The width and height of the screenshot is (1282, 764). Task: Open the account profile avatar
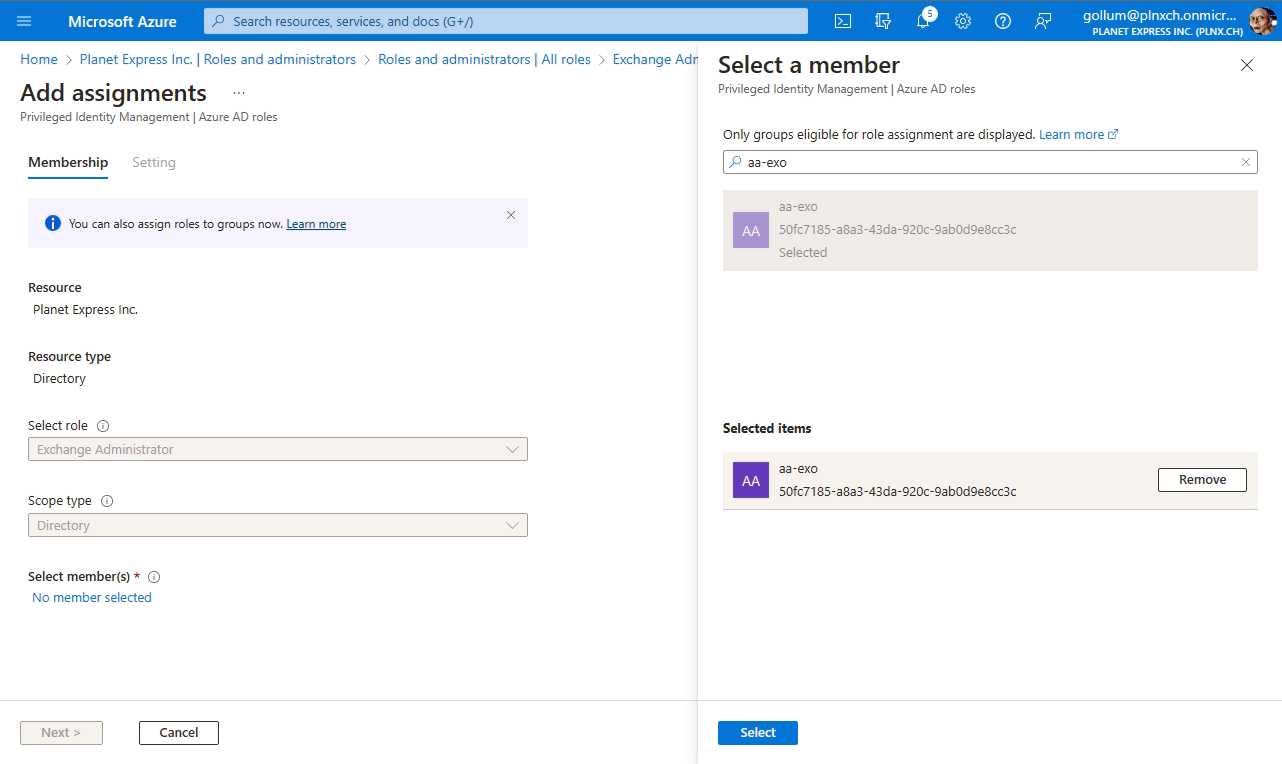coord(1262,21)
